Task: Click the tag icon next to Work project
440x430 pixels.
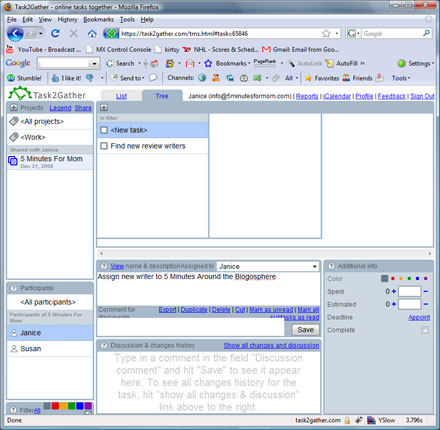Action: tap(14, 137)
